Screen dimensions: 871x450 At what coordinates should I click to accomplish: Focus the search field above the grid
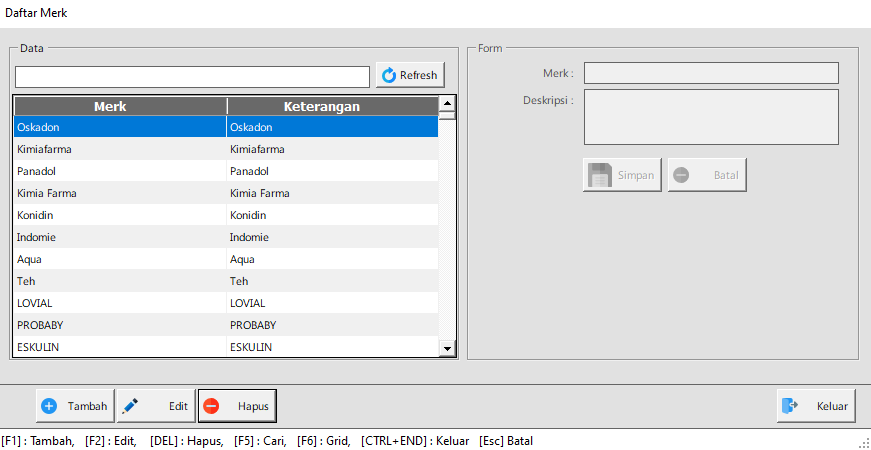click(192, 77)
